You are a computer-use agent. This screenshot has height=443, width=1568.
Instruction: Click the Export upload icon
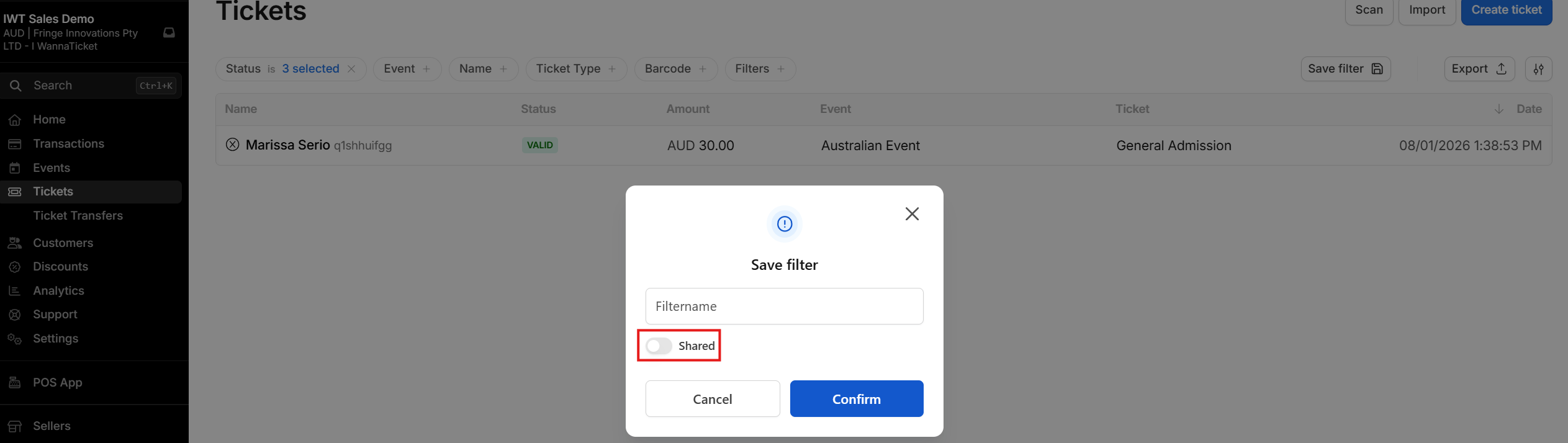[1501, 69]
